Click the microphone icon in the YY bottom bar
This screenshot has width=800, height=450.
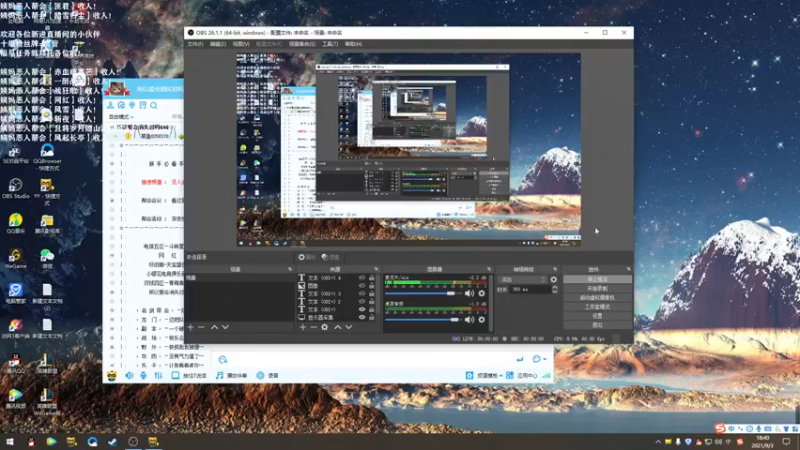pos(144,376)
